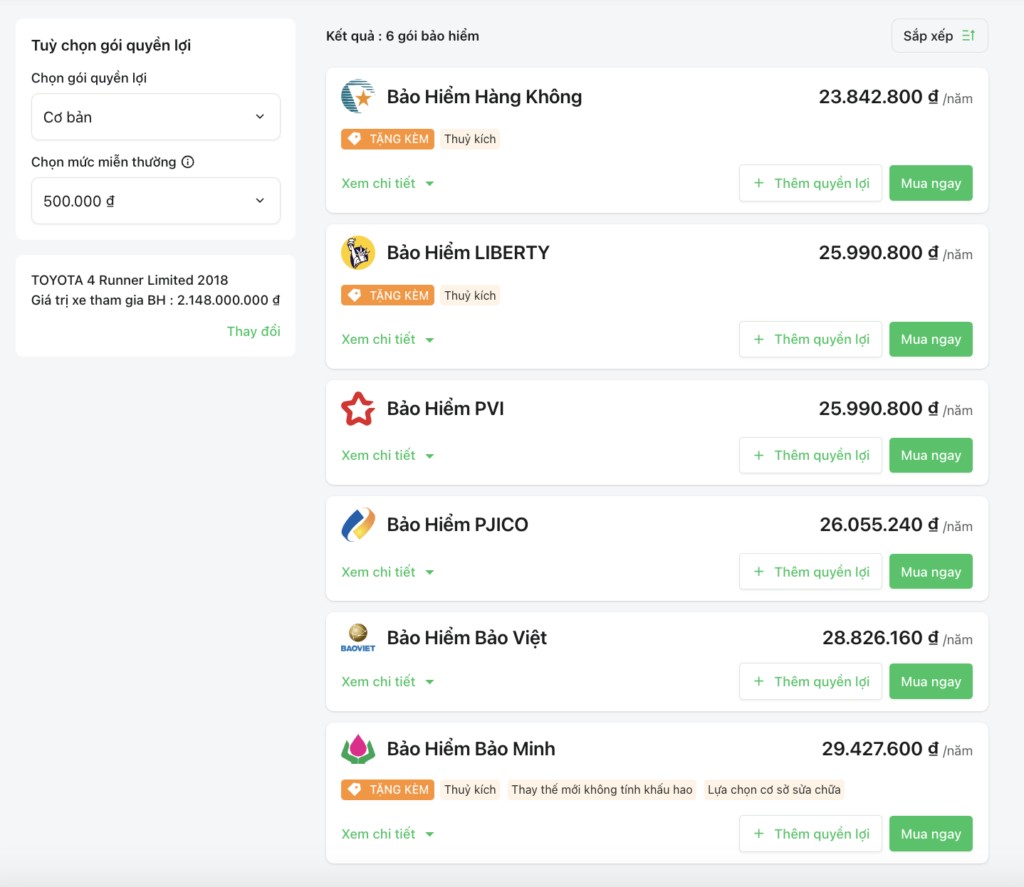1024x887 pixels.
Task: Click the Bảo Hiểm PJICO logo
Action: [x=358, y=524]
